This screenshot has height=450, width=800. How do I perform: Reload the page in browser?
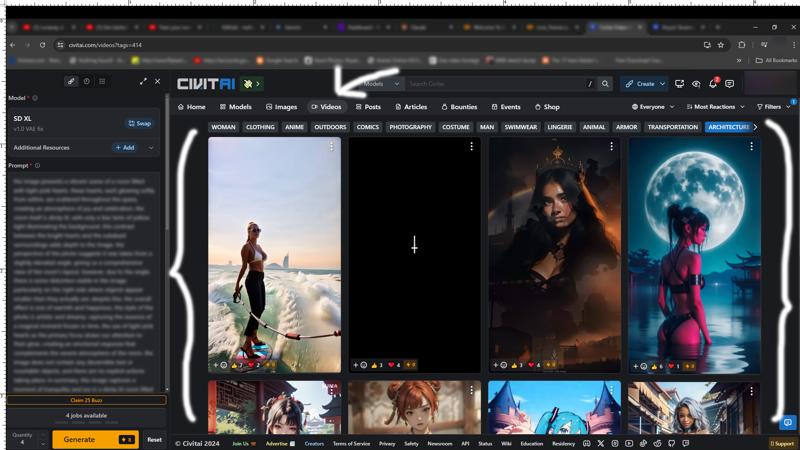[x=42, y=45]
